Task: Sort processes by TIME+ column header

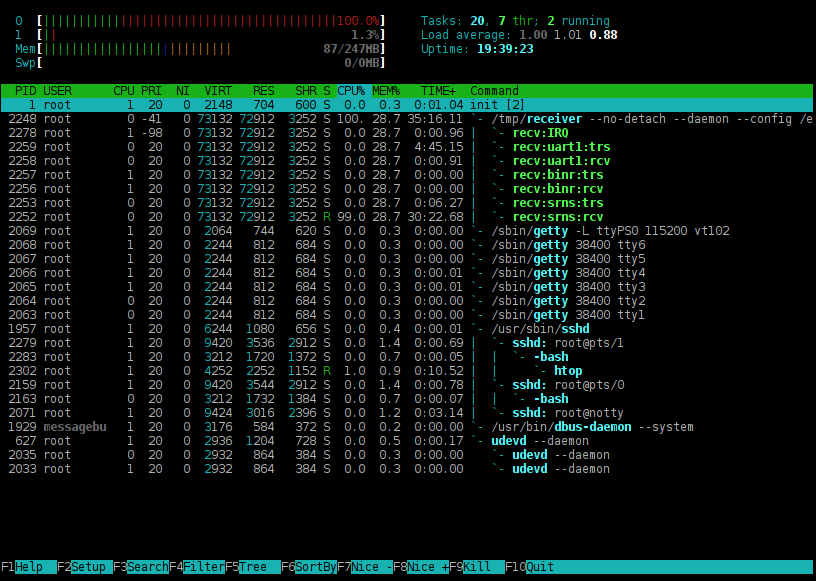Action: [436, 91]
